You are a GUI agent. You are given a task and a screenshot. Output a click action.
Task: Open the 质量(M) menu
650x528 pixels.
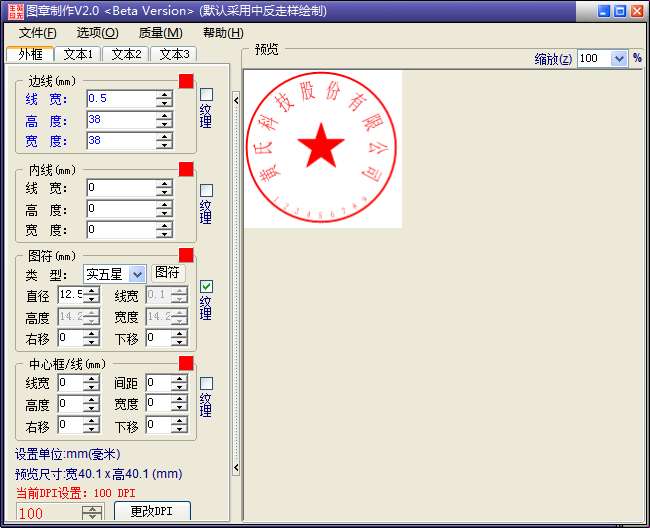tap(160, 33)
